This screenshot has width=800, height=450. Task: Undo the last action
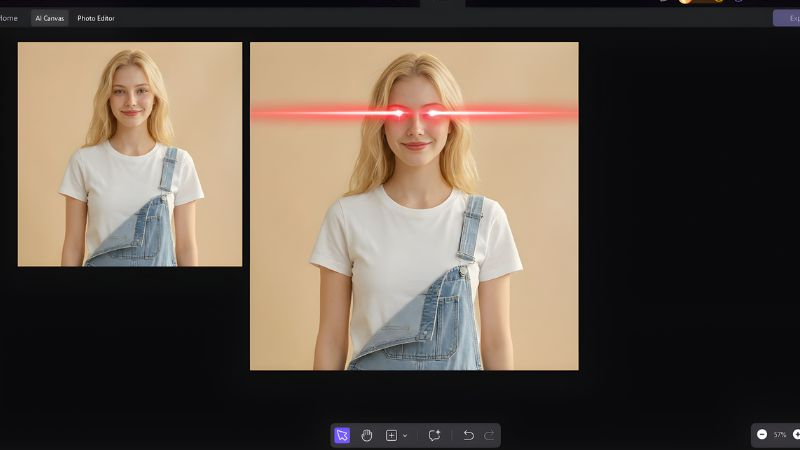468,435
